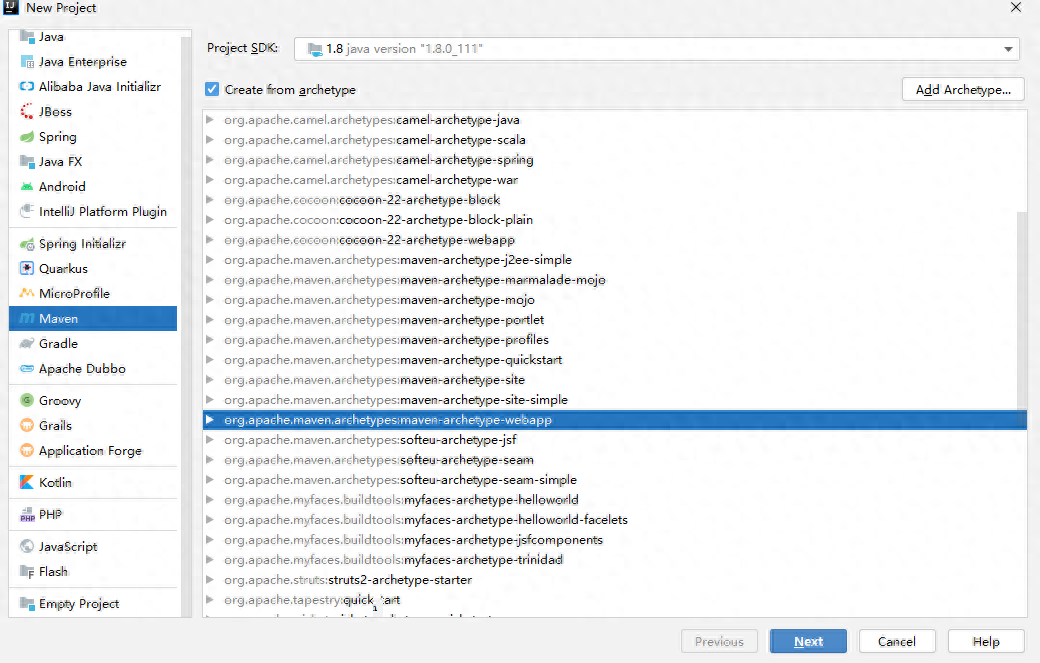Uncheck Create from archetype checkbox

point(212,90)
